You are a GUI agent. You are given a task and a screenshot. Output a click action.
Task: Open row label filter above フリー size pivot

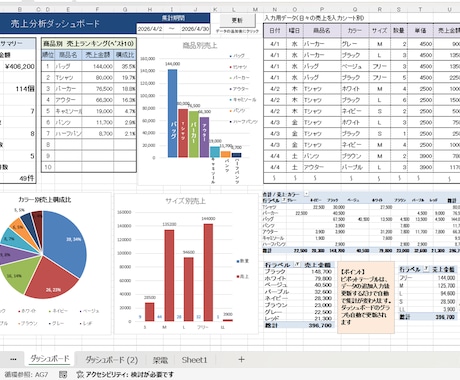click(x=426, y=269)
